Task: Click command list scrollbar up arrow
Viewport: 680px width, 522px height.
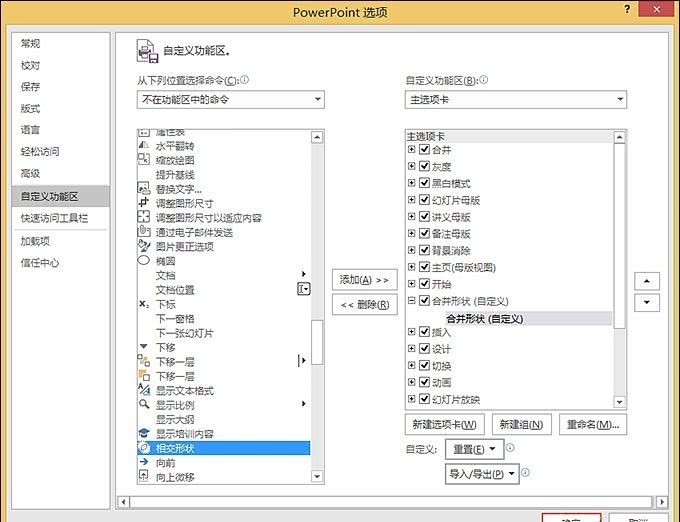Action: (x=317, y=137)
